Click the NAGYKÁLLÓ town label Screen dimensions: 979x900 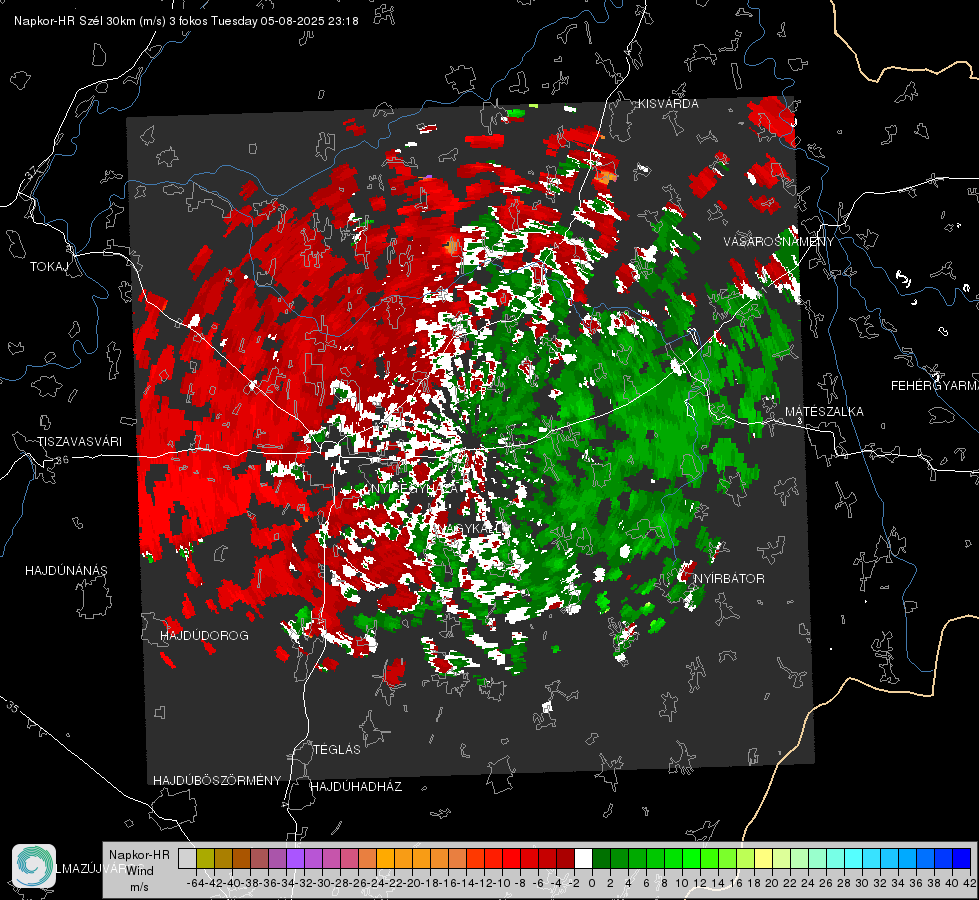471,528
